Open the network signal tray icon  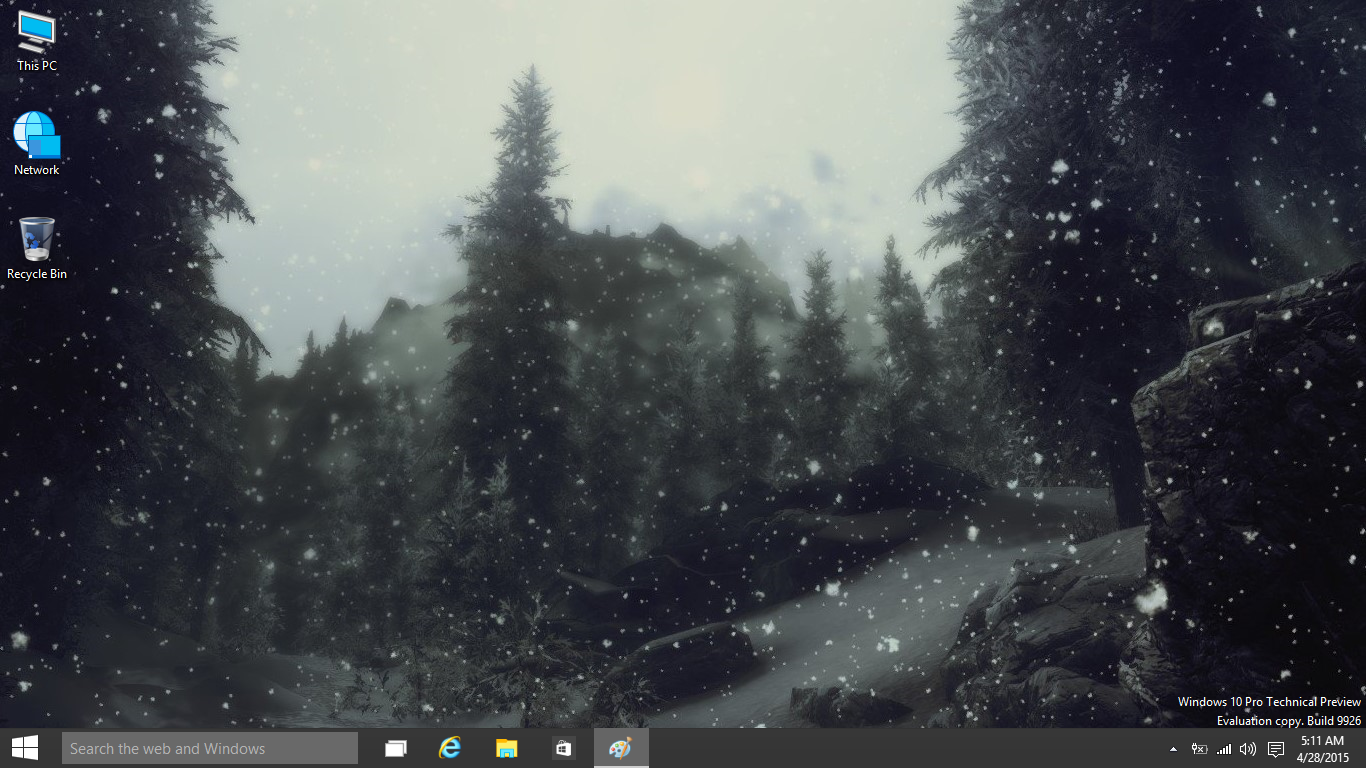(x=1224, y=749)
